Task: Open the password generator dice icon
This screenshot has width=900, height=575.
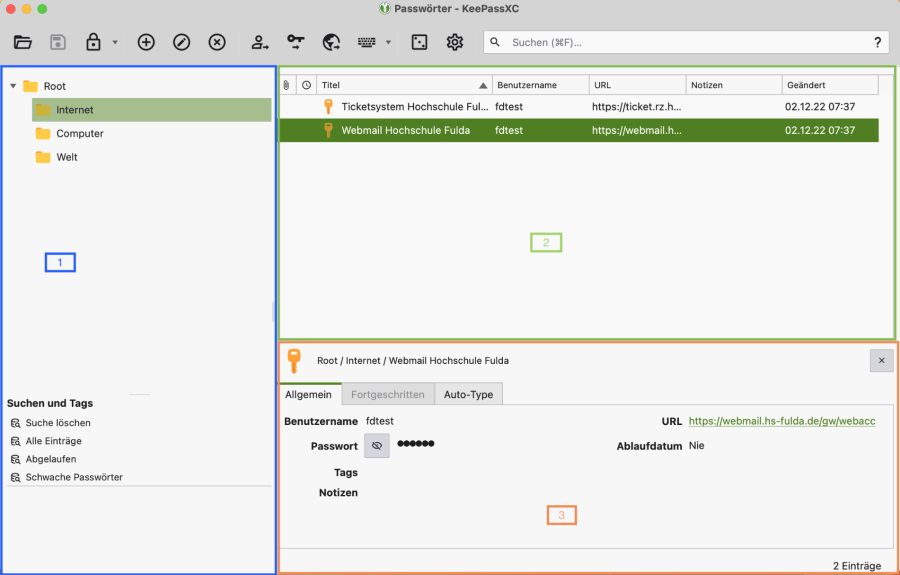Action: (x=420, y=42)
